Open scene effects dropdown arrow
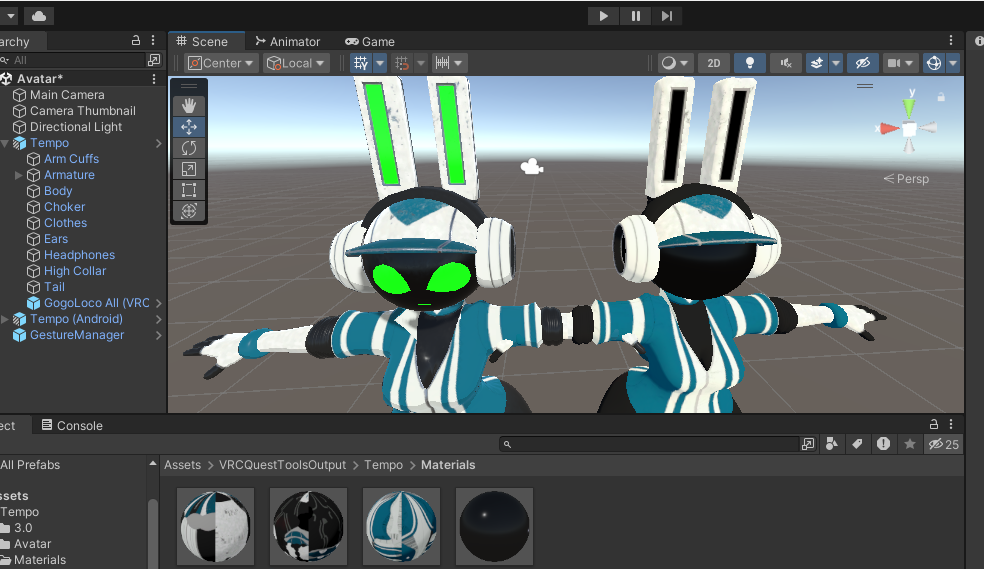Screen dimensions: 984x569 (836, 63)
